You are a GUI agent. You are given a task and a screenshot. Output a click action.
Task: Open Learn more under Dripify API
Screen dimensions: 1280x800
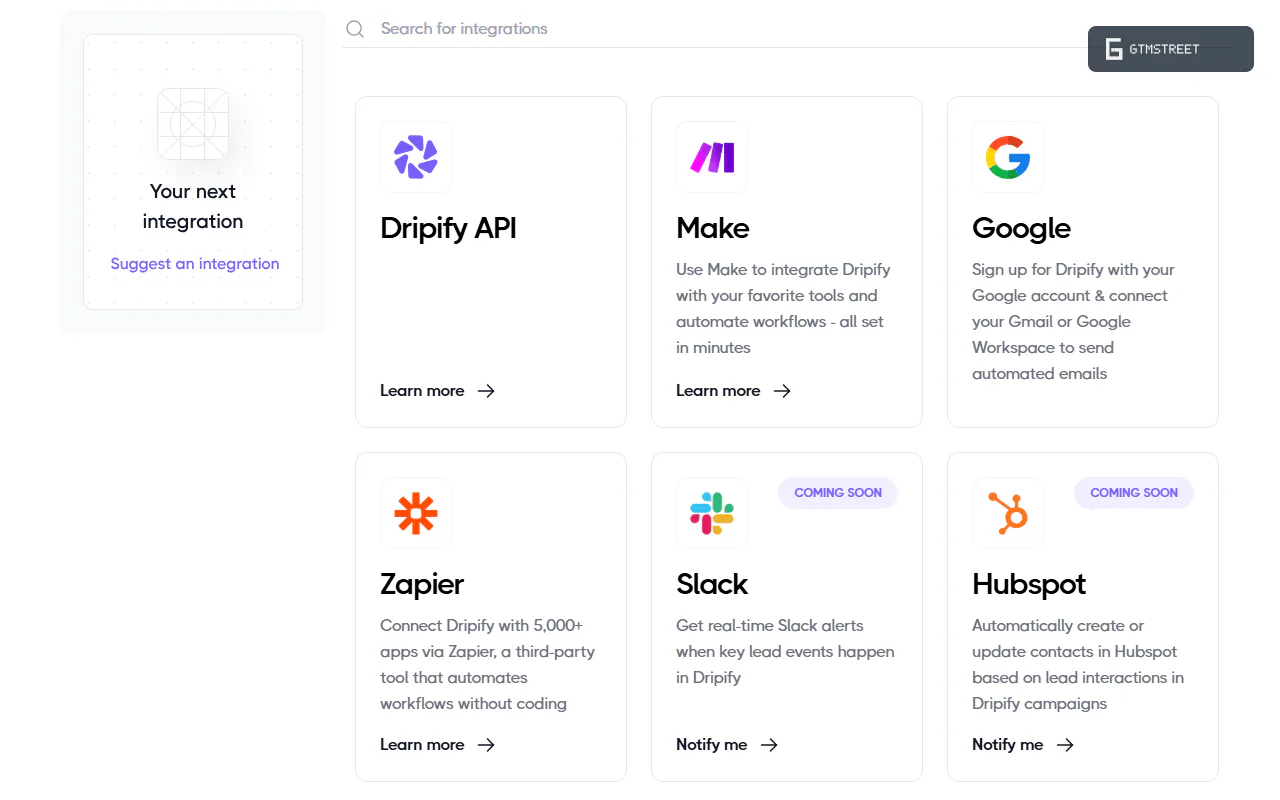(x=422, y=391)
